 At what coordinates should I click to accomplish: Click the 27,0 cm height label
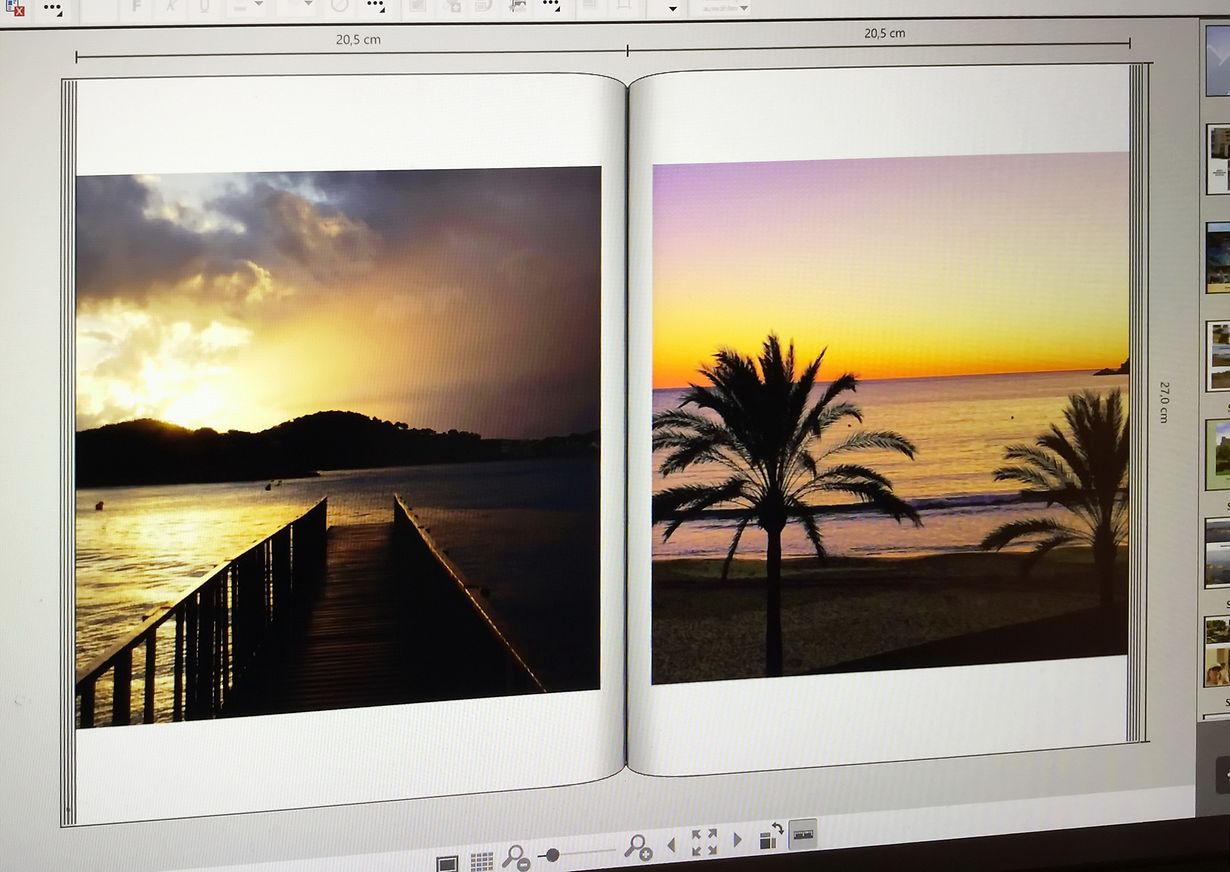pos(1164,401)
